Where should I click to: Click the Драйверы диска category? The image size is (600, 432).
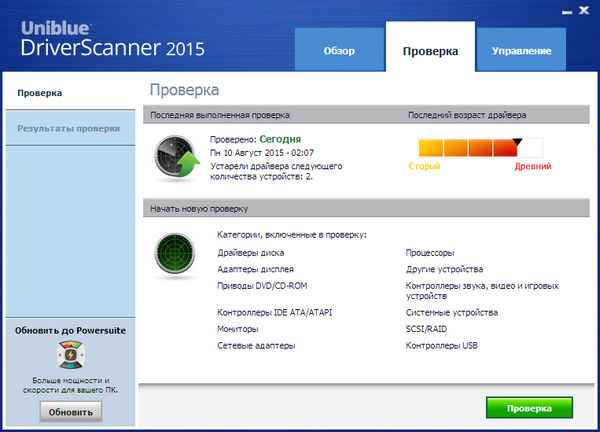pyautogui.click(x=250, y=254)
